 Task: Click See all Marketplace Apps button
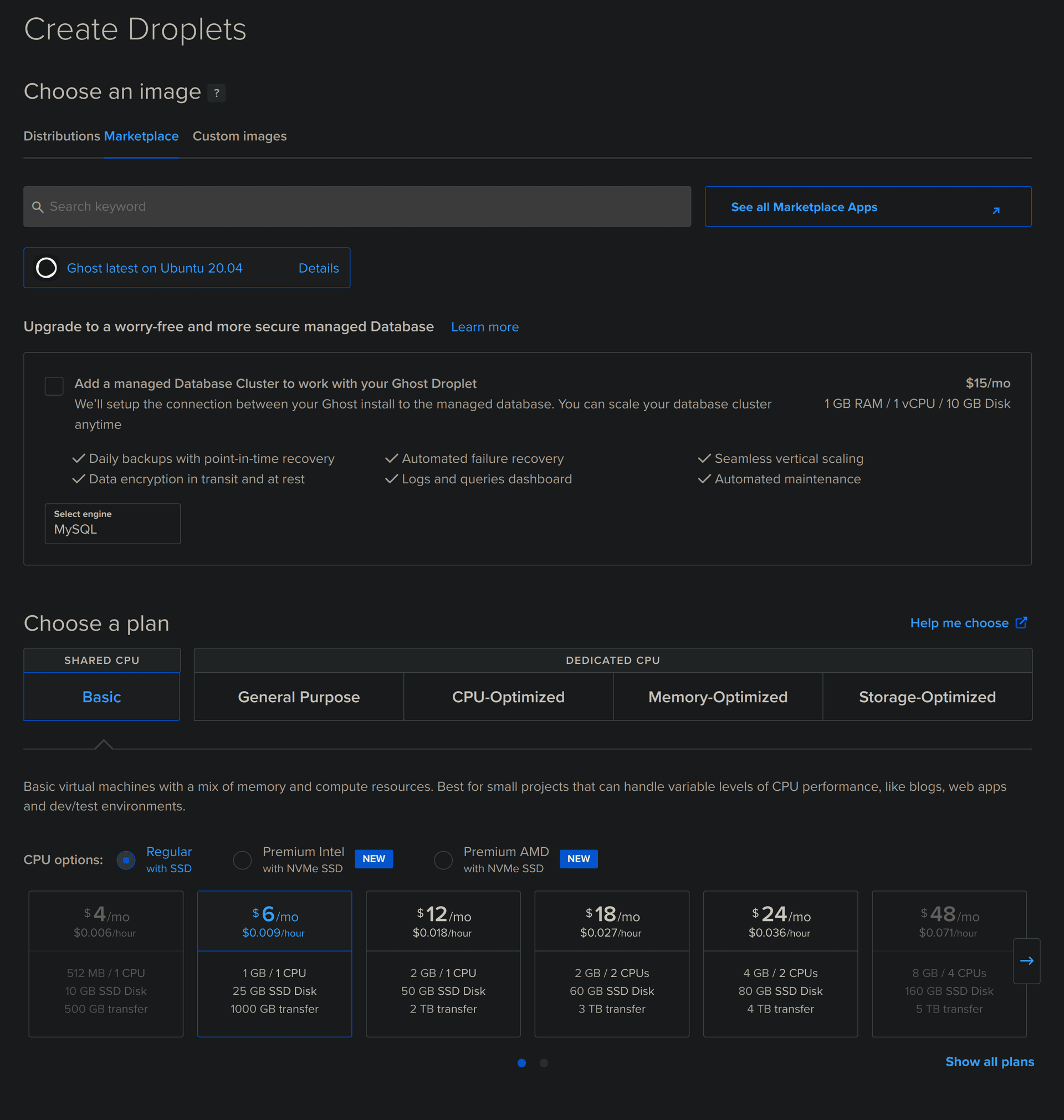click(x=868, y=206)
